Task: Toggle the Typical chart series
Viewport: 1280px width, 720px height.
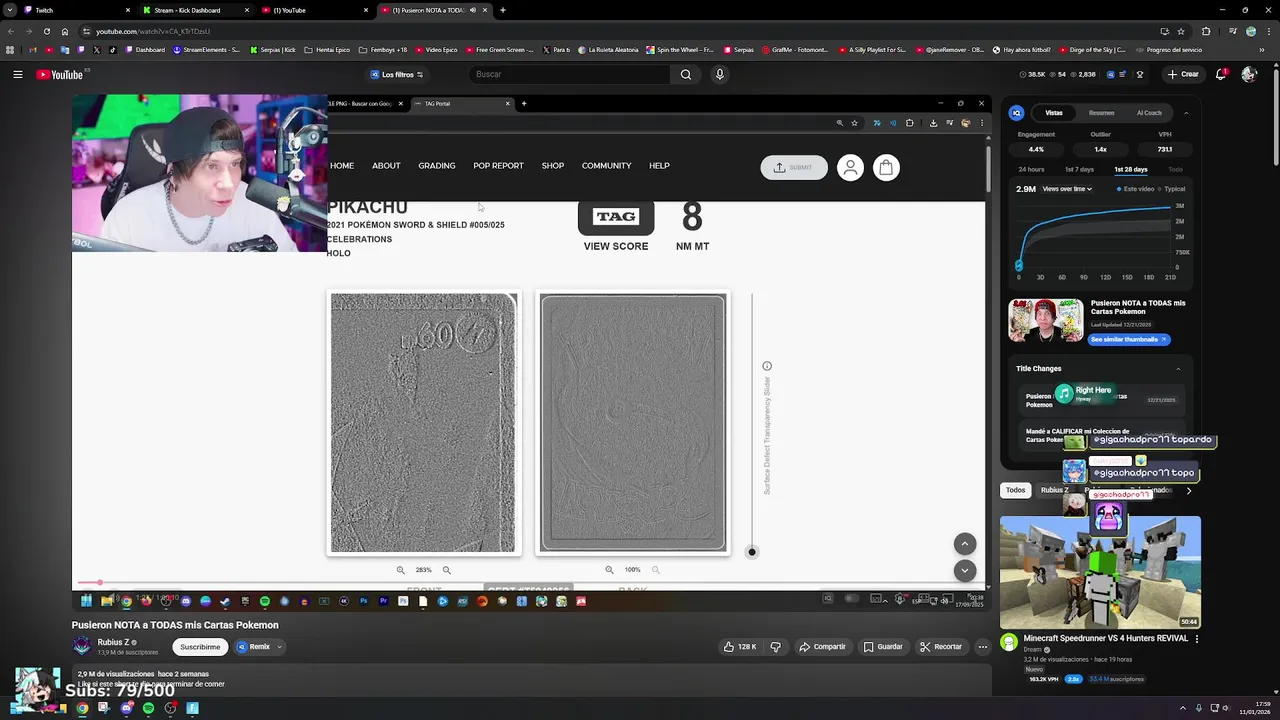Action: coord(1172,189)
